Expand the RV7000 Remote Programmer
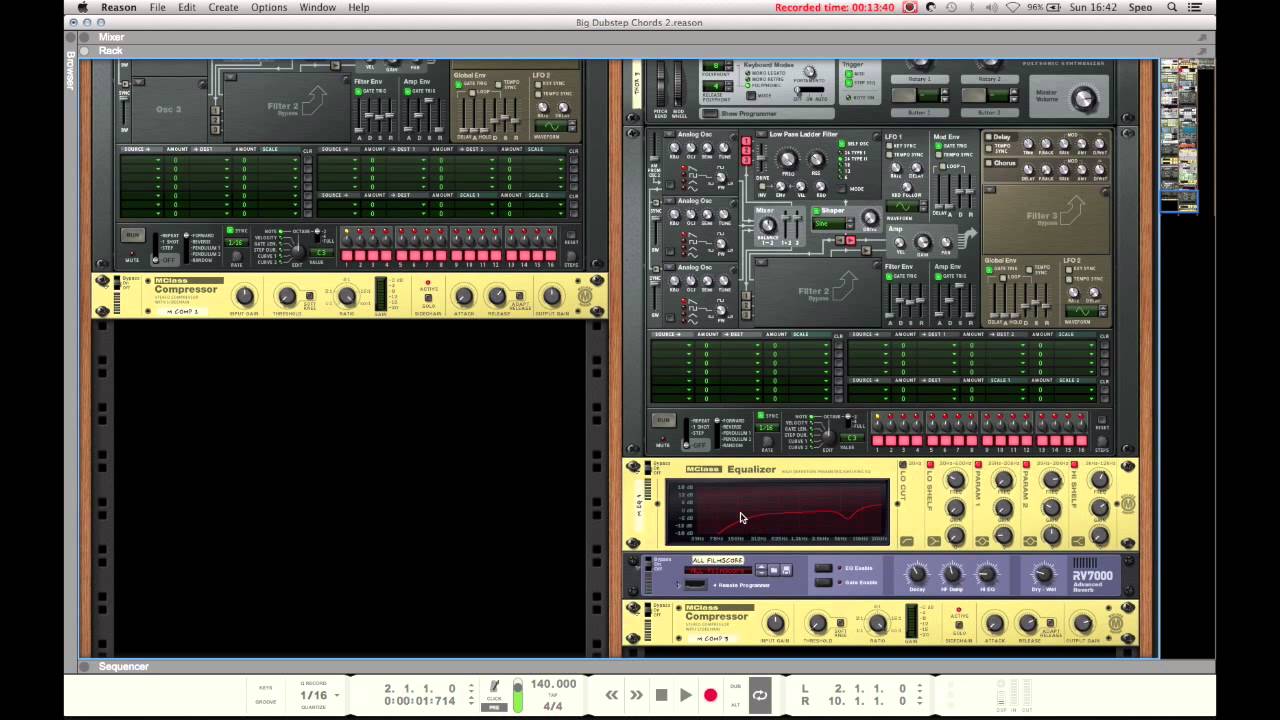Viewport: 1280px width, 720px height. click(696, 584)
